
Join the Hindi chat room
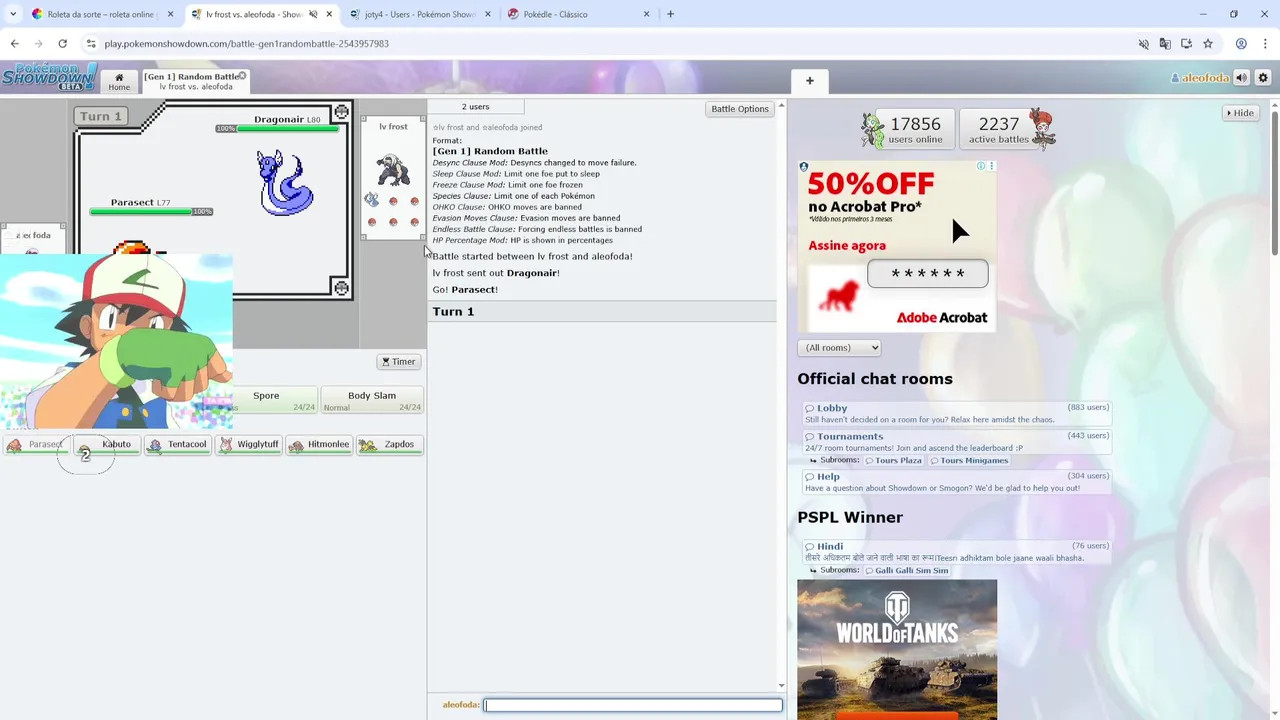[x=957, y=551]
